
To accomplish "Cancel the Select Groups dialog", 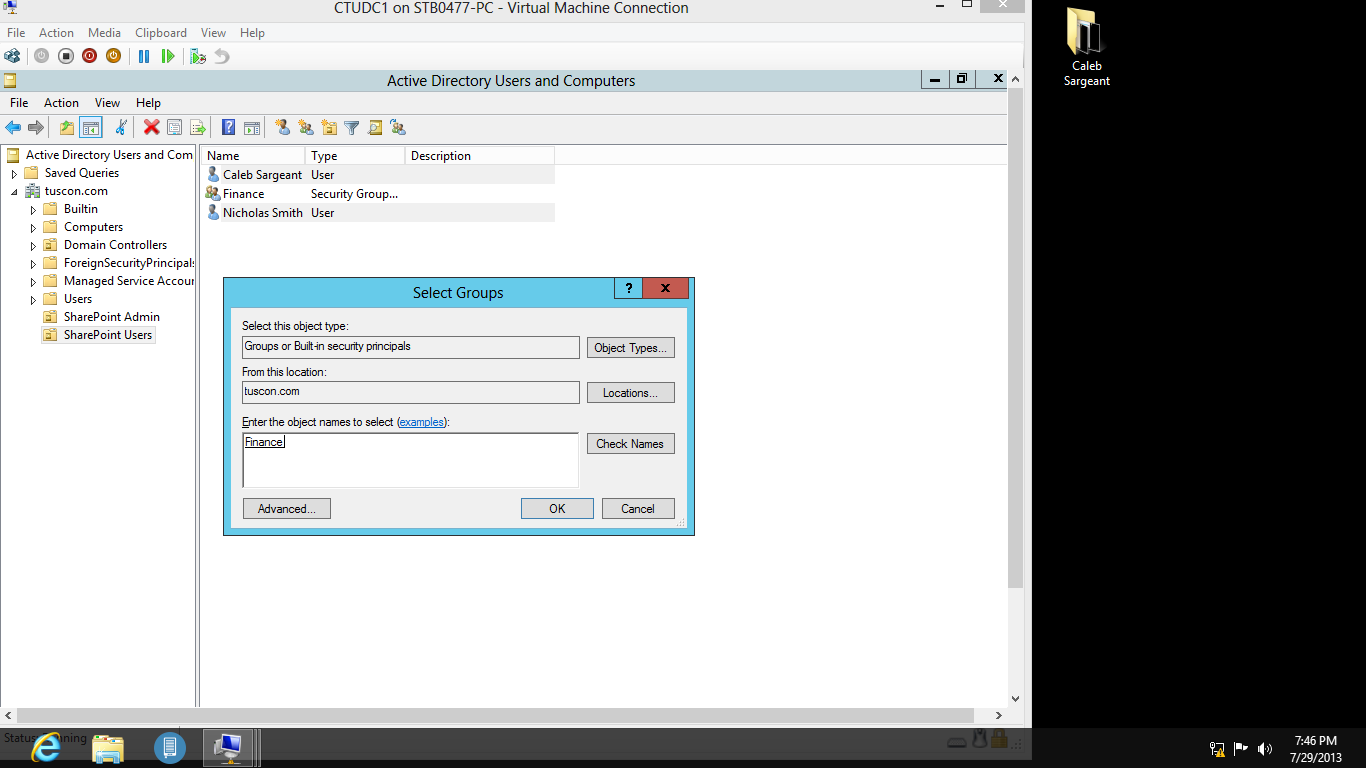I will (638, 509).
